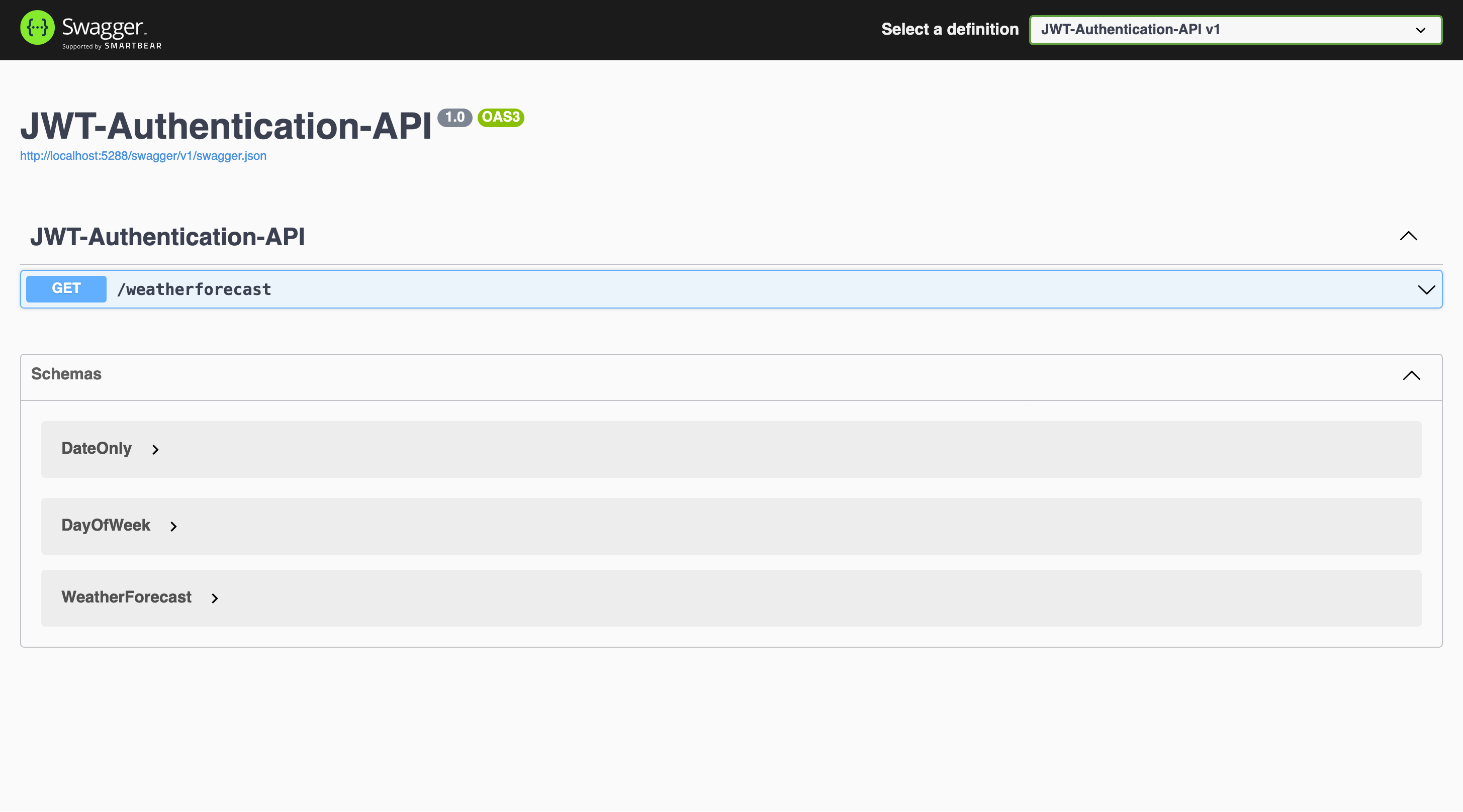Click the DayOfWeek schema name
Image resolution: width=1463 pixels, height=812 pixels.
(x=106, y=526)
